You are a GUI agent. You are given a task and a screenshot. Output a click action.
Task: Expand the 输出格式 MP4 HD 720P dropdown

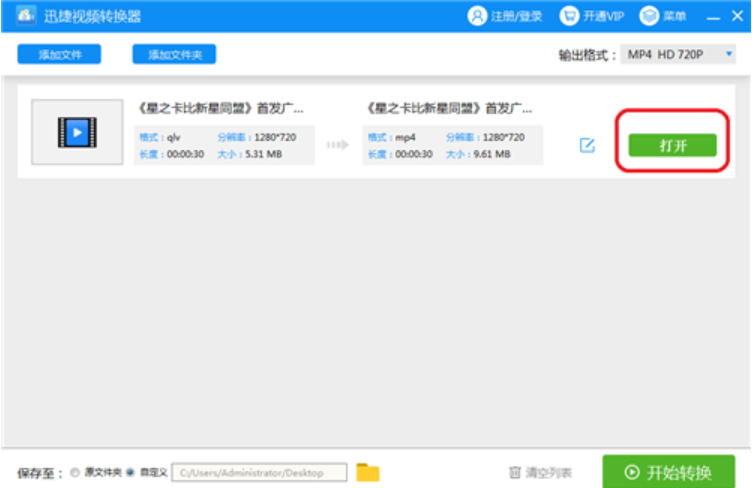point(670,55)
